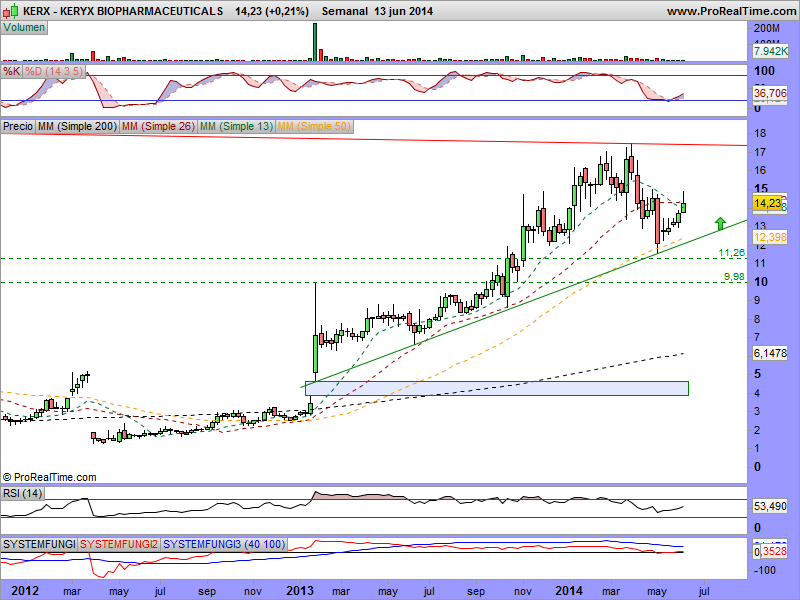
Task: Select the MM (Simple 26) label
Action: (x=159, y=126)
